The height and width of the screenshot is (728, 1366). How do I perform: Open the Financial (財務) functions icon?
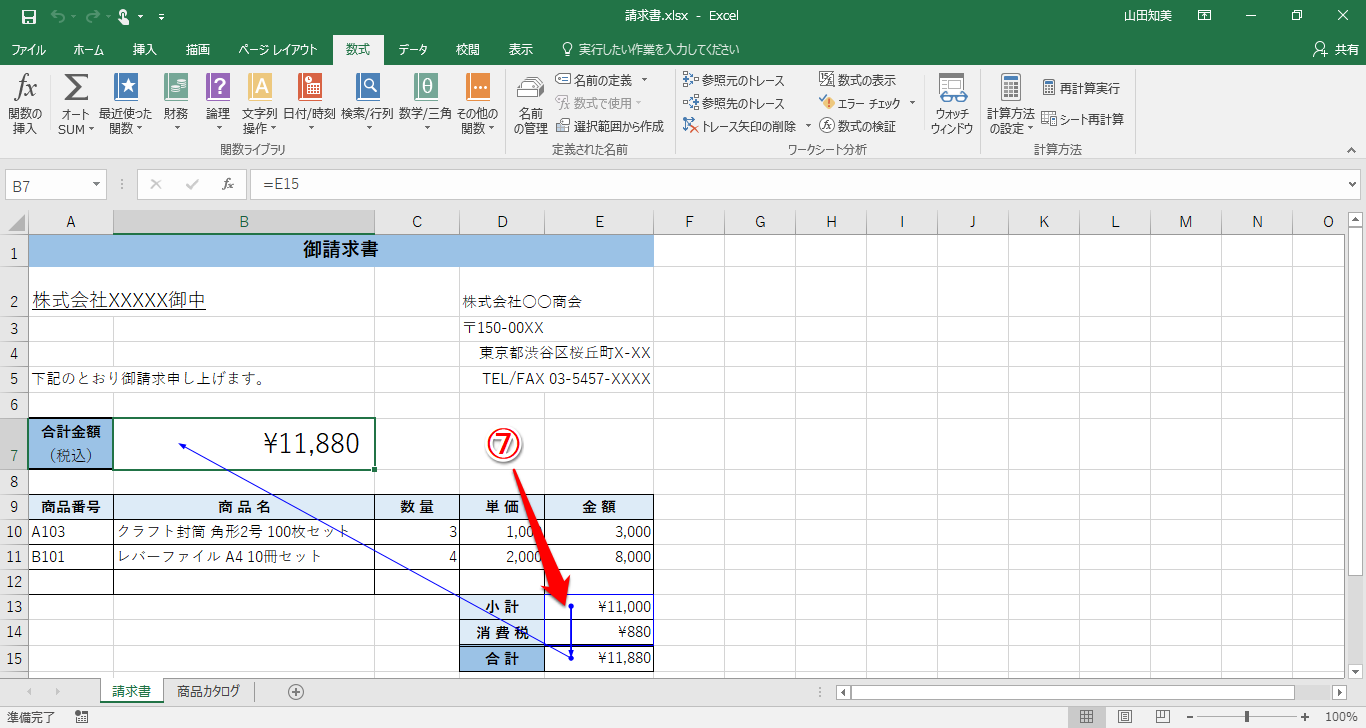(x=176, y=88)
